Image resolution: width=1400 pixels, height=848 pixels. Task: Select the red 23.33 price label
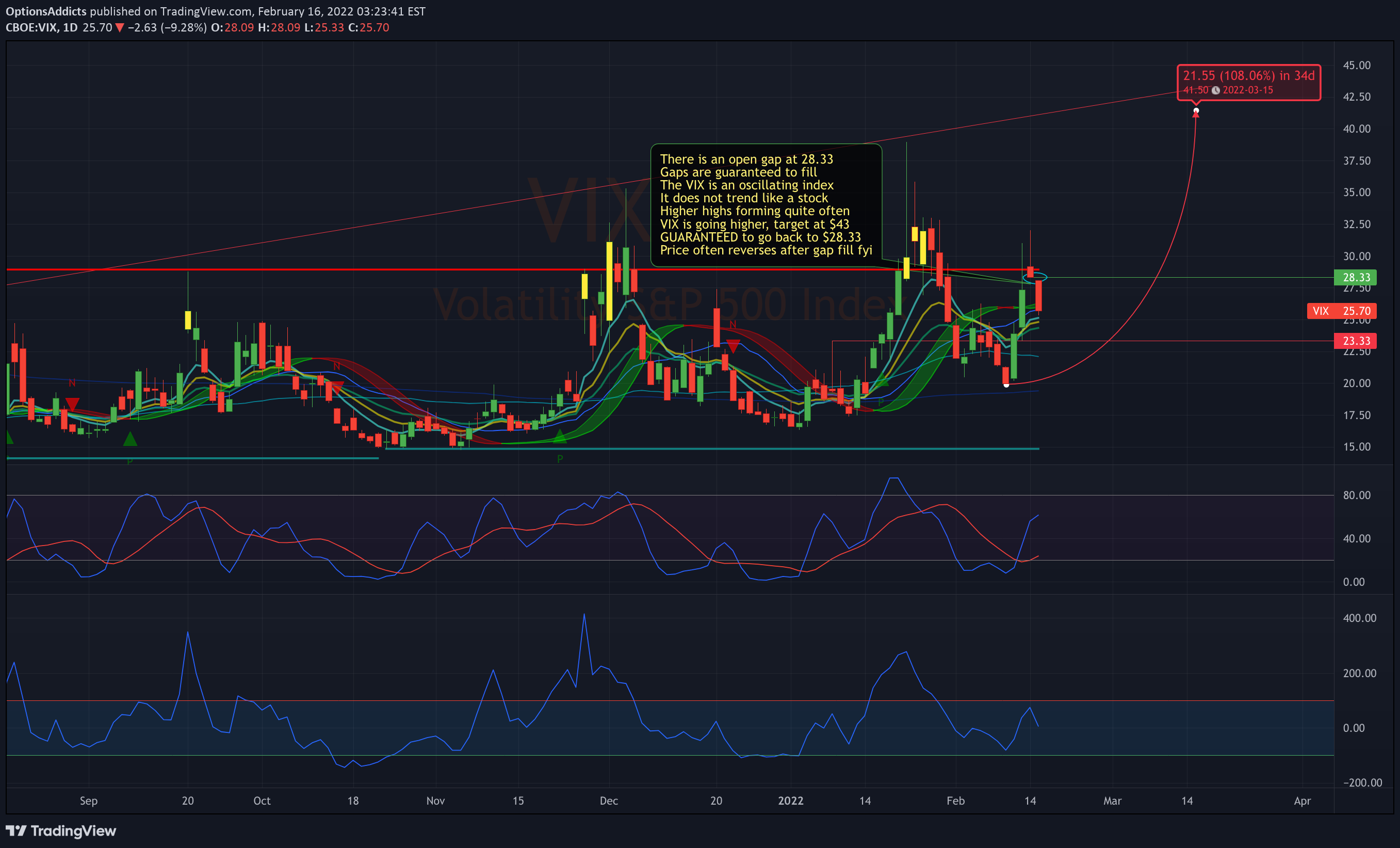click(1355, 341)
